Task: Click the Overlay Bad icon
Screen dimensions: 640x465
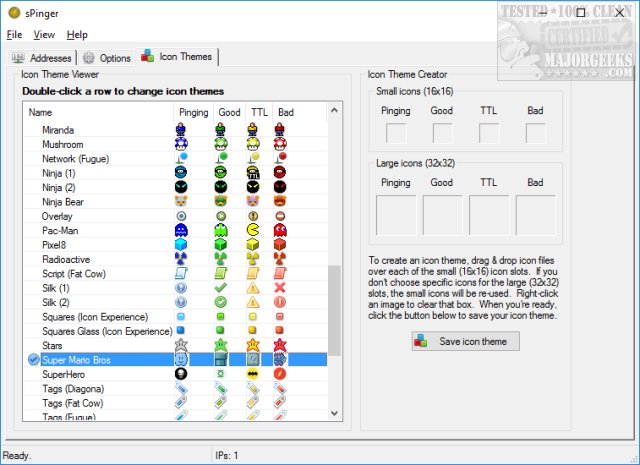Action: click(280, 216)
